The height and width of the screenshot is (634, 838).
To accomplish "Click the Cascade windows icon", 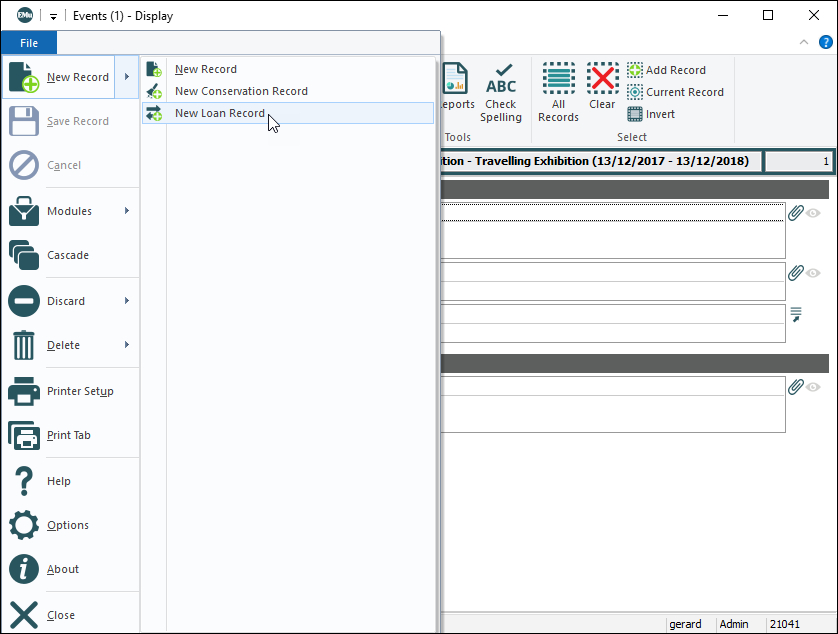I will click(24, 255).
